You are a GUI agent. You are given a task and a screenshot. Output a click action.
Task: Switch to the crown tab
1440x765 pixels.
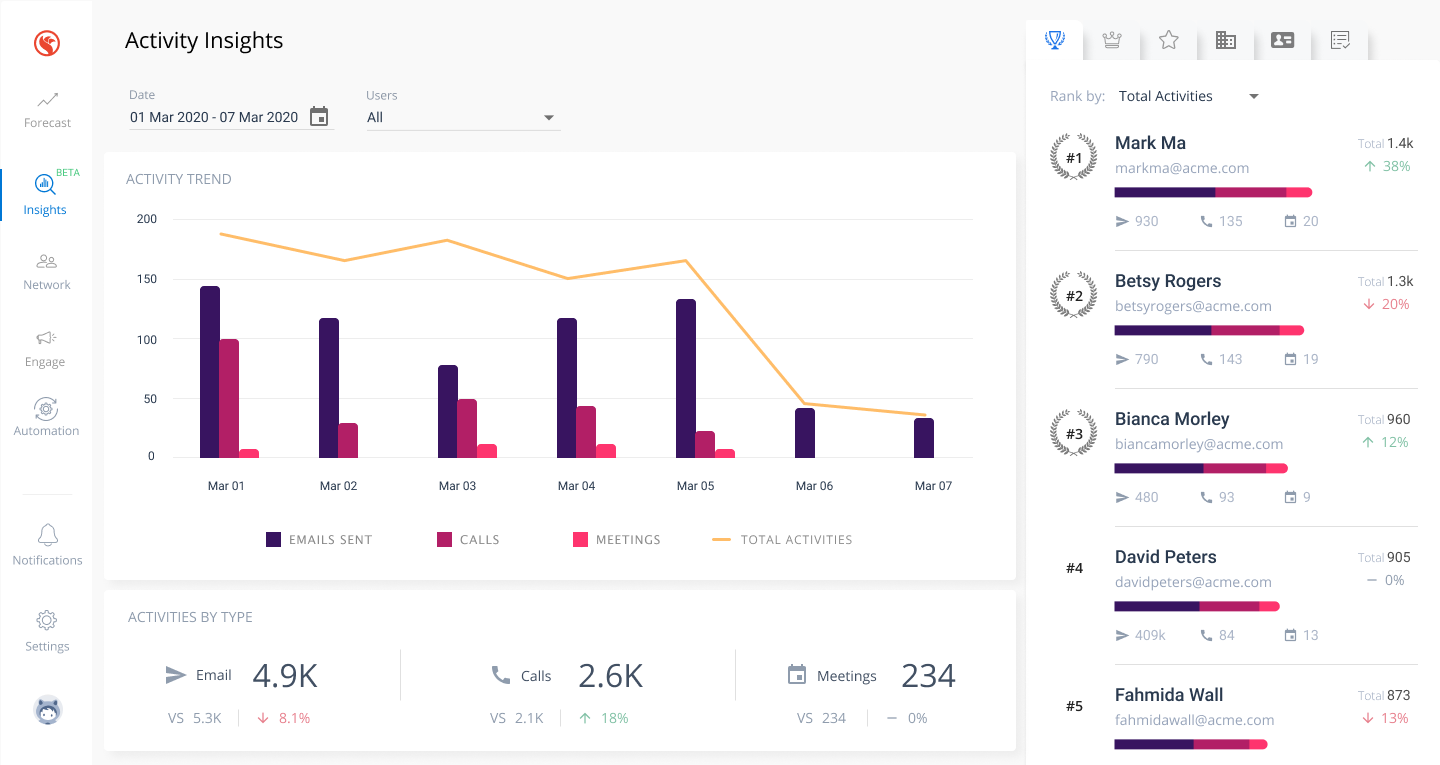pyautogui.click(x=1111, y=40)
